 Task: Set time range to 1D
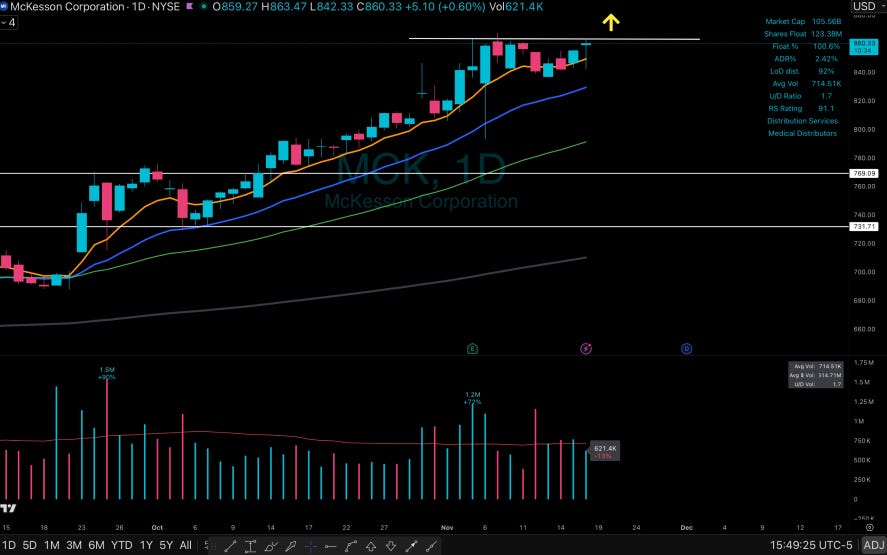tap(8, 545)
